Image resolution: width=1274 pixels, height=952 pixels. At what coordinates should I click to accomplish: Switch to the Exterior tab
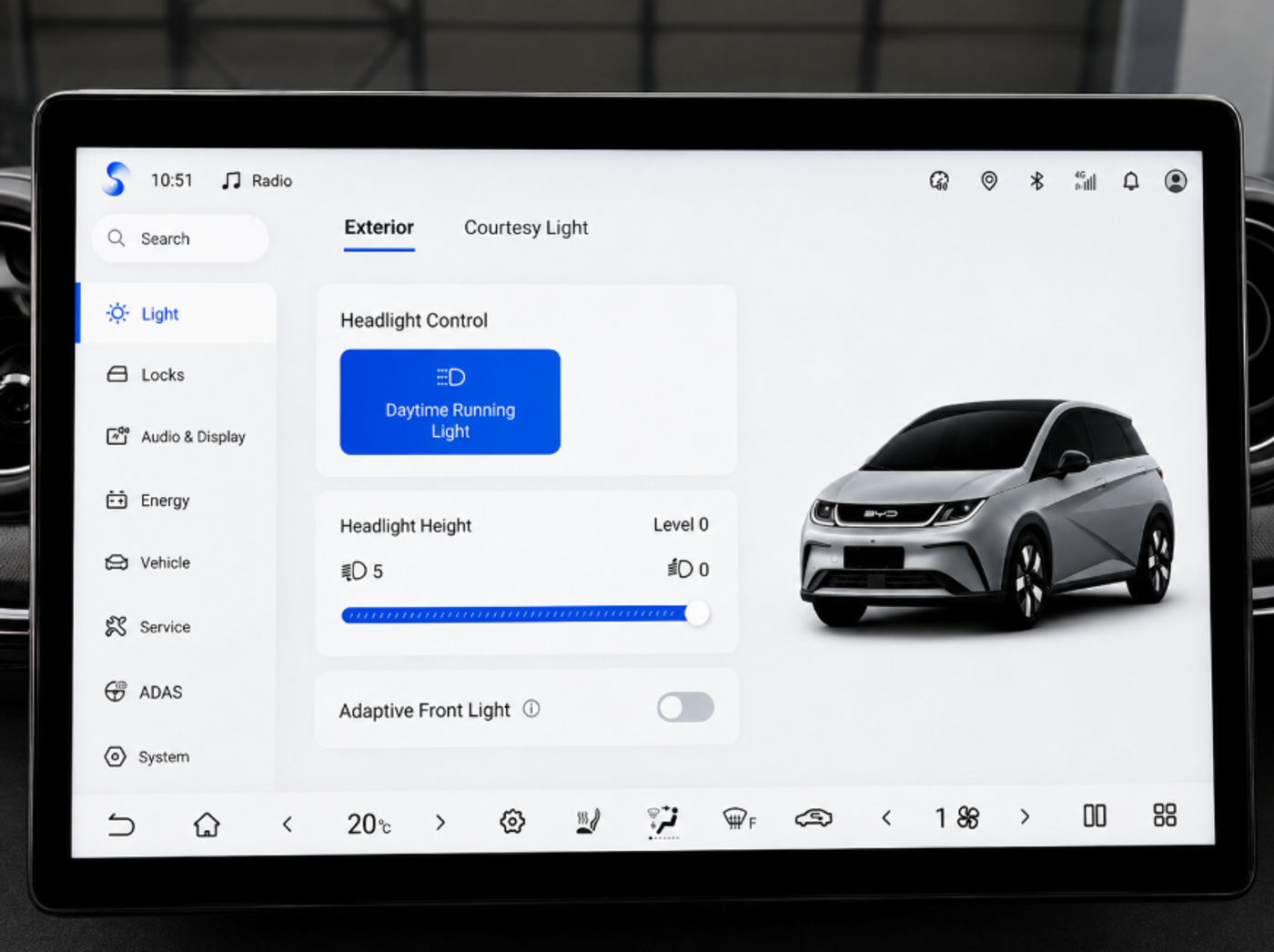(379, 228)
